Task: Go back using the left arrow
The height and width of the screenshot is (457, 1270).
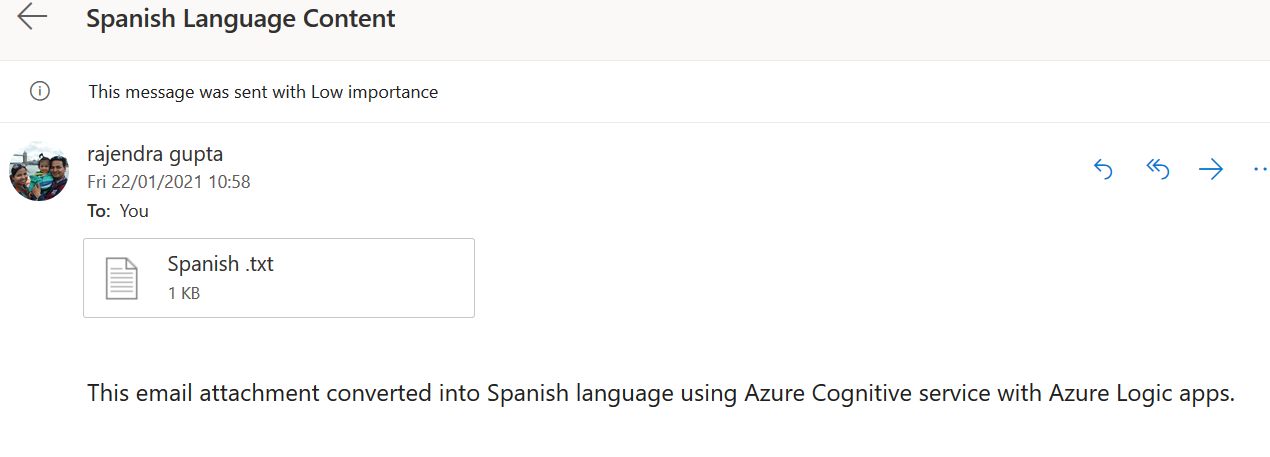Action: click(x=32, y=17)
